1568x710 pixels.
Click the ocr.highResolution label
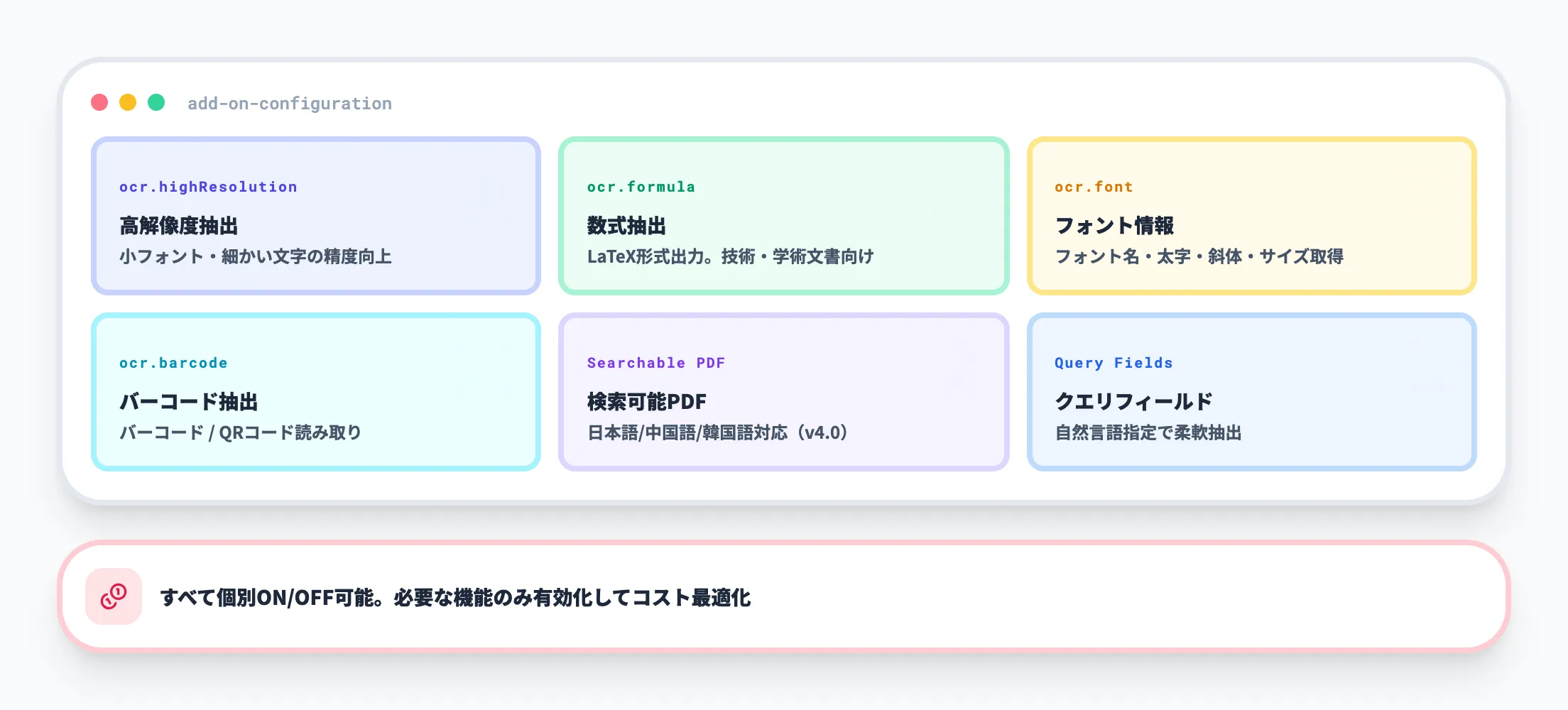[207, 186]
